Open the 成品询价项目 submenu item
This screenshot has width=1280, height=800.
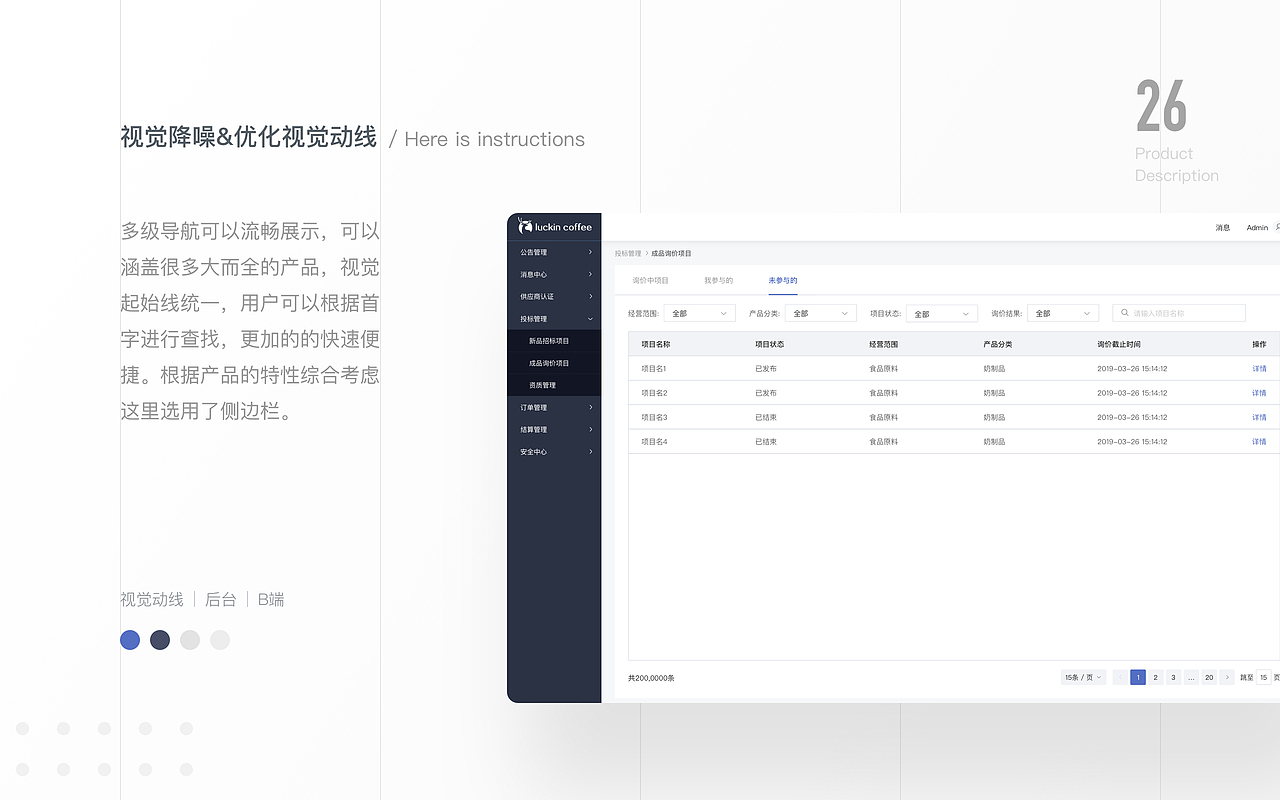pyautogui.click(x=554, y=363)
